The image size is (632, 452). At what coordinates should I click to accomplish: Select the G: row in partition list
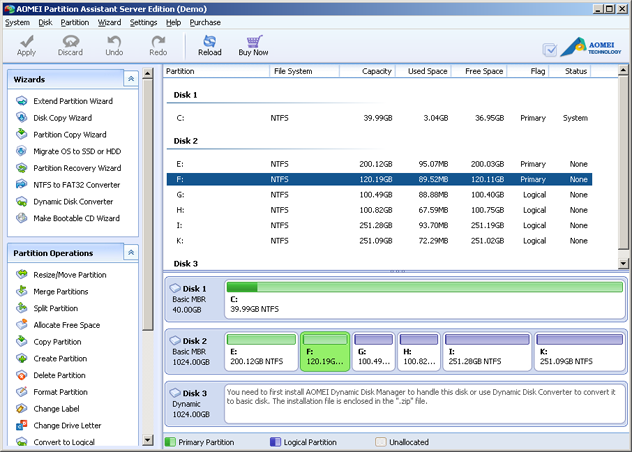[x=379, y=194]
